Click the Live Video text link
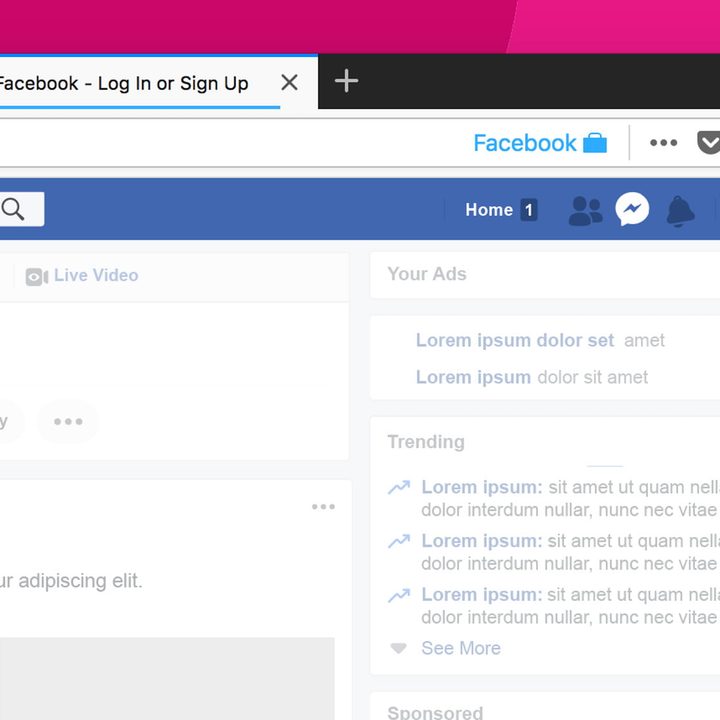This screenshot has width=720, height=720. [x=96, y=275]
